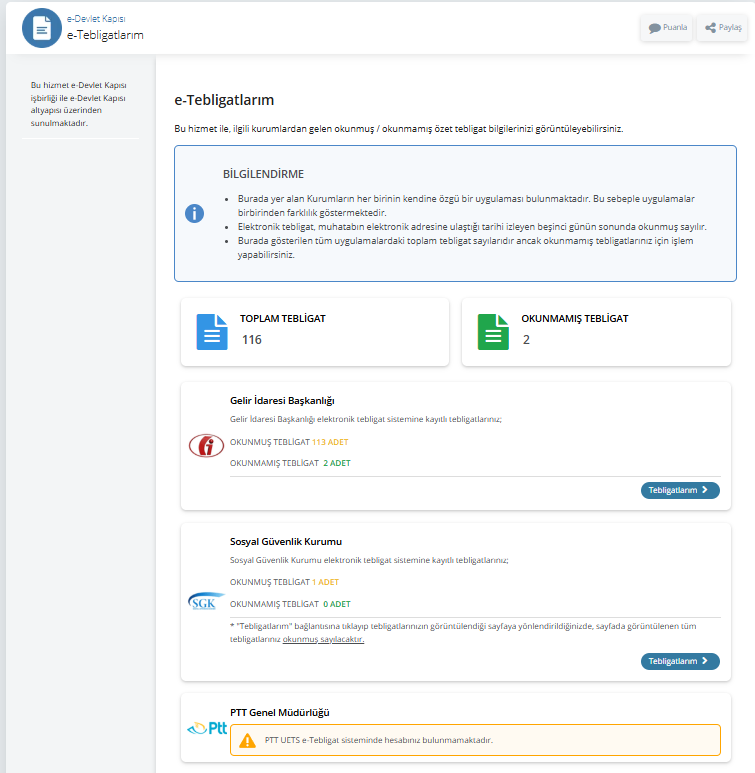This screenshot has height=773, width=755.
Task: Click the BİLGİLENDİRME heading
Action: (263, 174)
